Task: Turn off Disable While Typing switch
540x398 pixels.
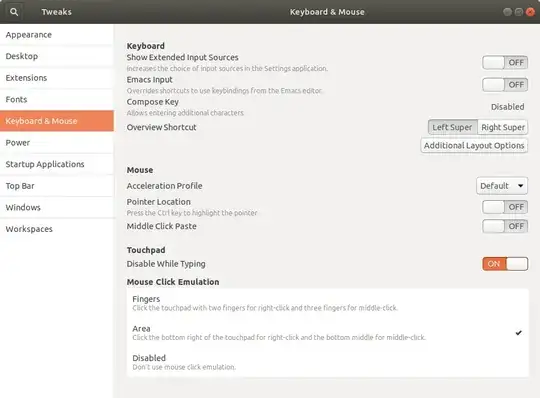Action: [x=505, y=264]
